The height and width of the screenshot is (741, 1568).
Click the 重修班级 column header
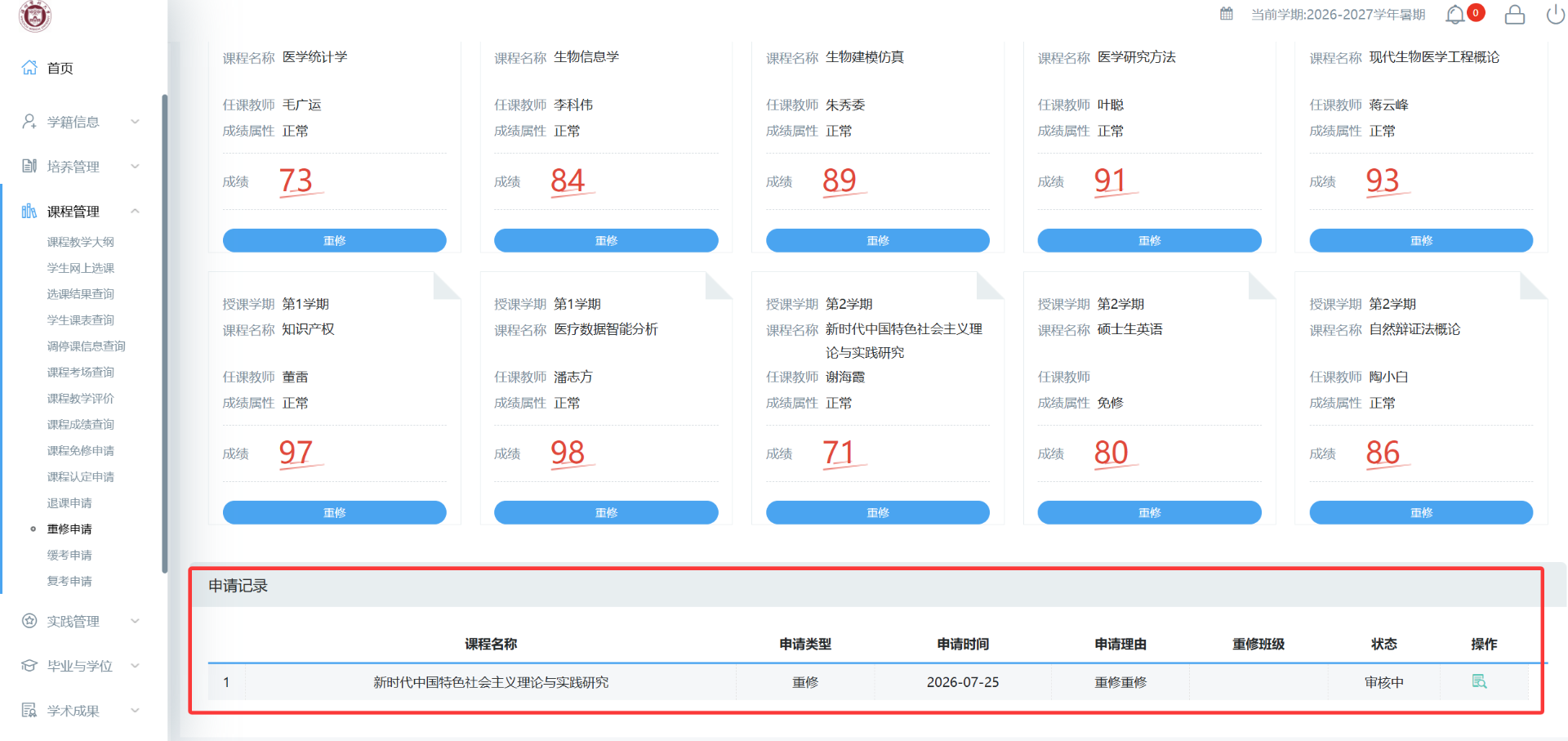click(x=1258, y=644)
